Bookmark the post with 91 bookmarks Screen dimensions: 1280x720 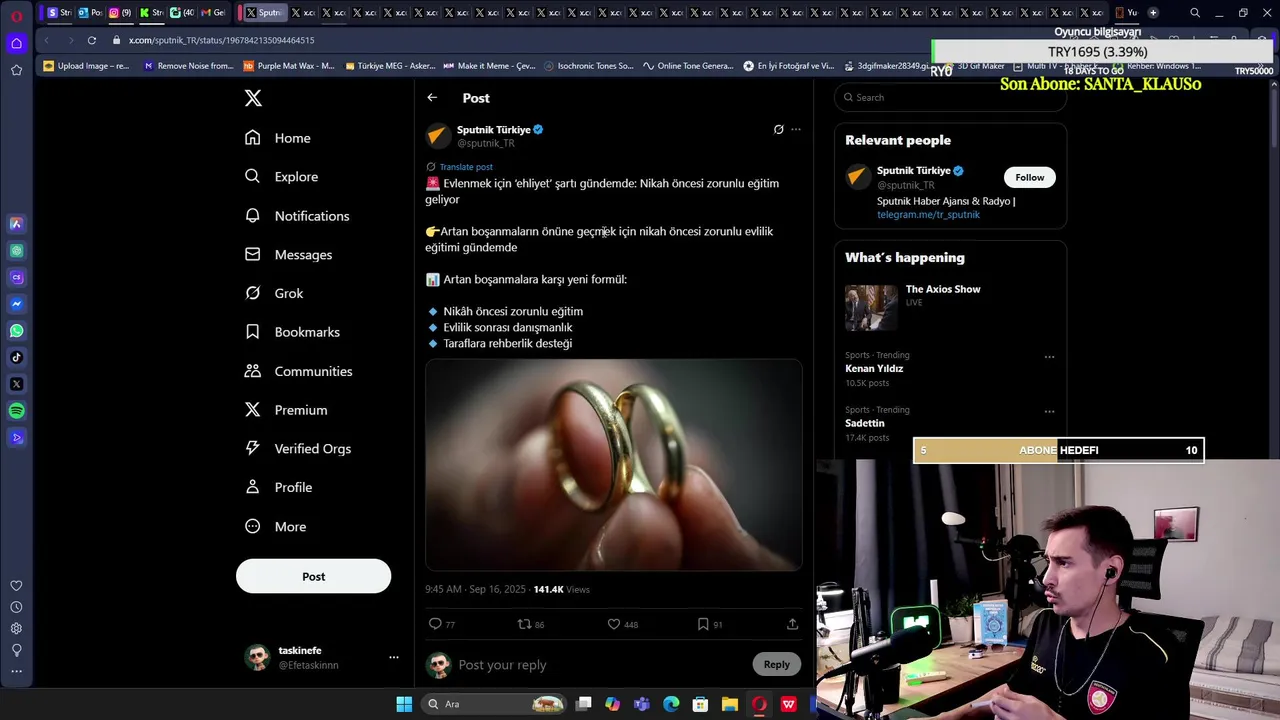[x=703, y=624]
